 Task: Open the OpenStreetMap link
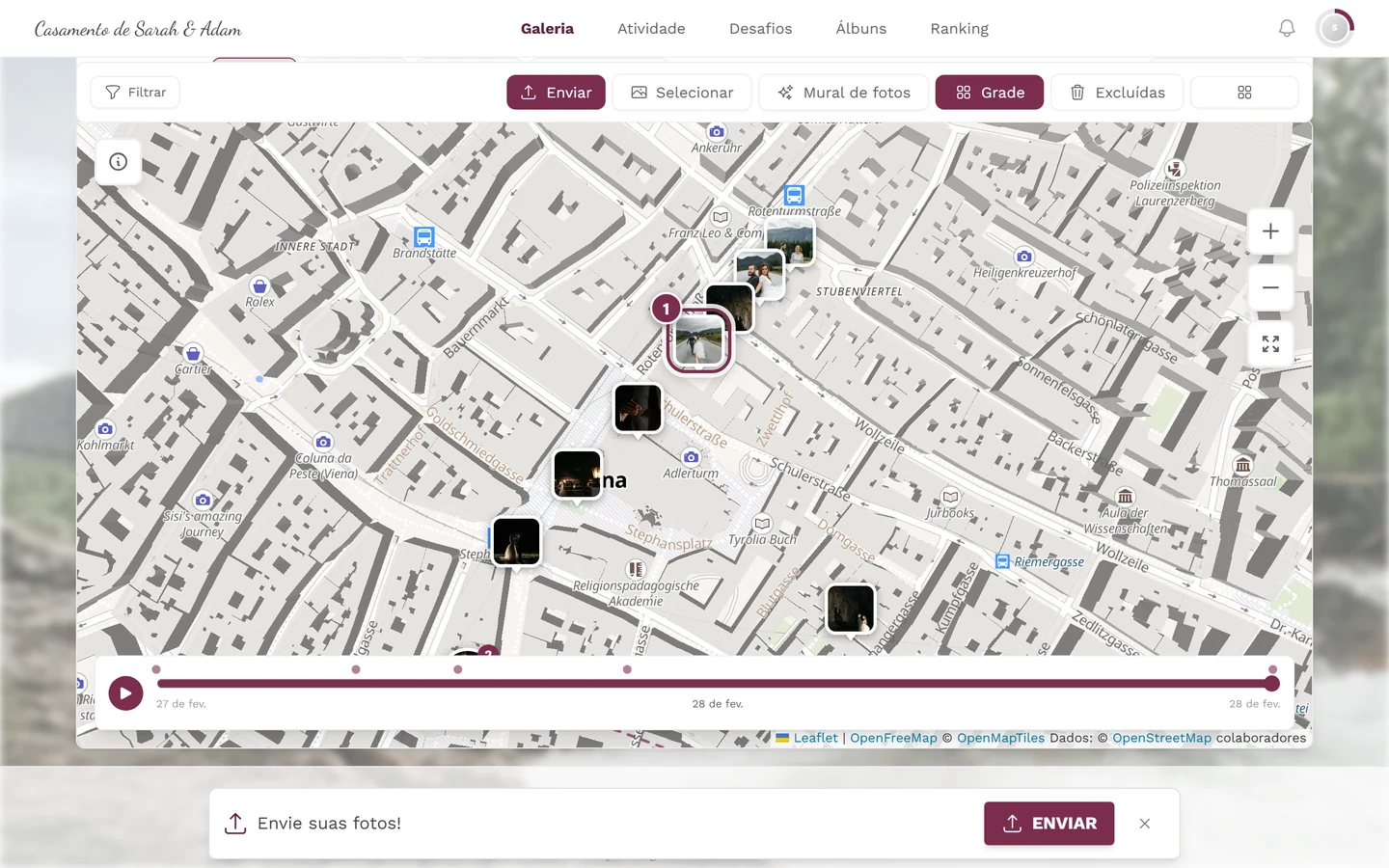pyautogui.click(x=1161, y=738)
